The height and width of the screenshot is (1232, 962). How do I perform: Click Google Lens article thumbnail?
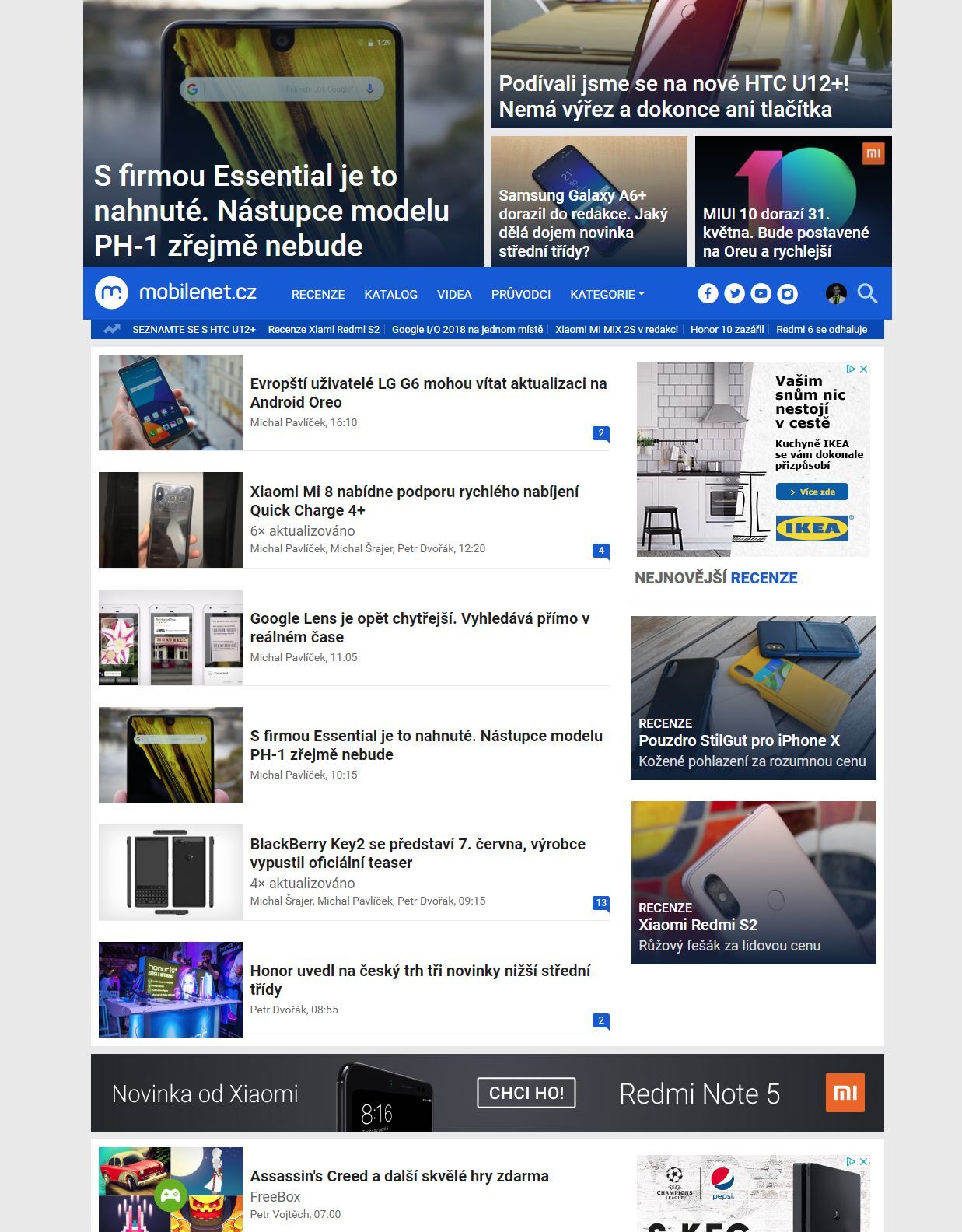point(170,637)
